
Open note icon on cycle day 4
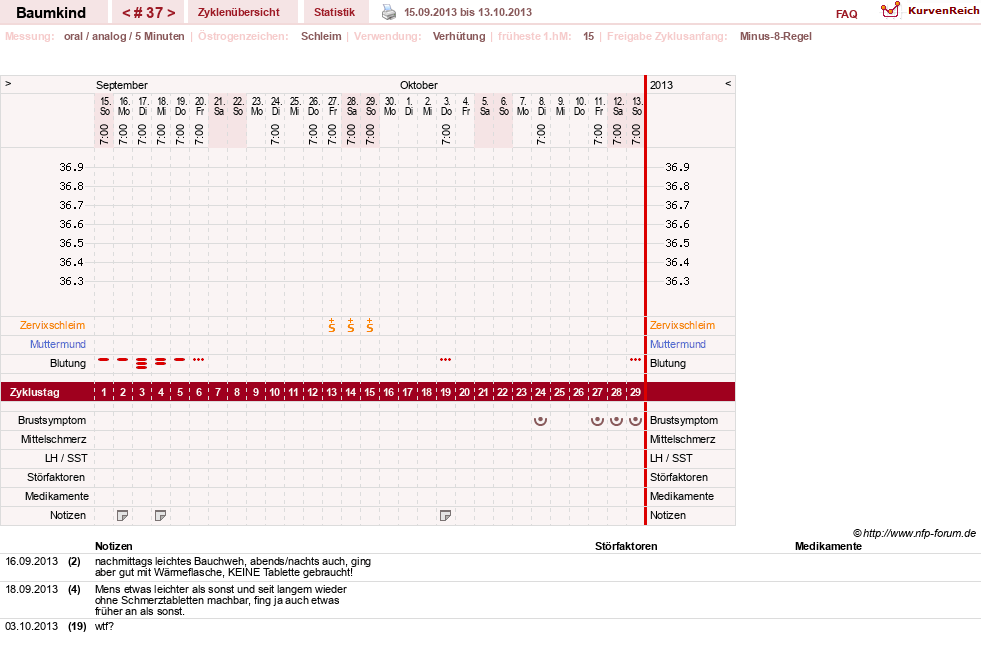pos(160,516)
